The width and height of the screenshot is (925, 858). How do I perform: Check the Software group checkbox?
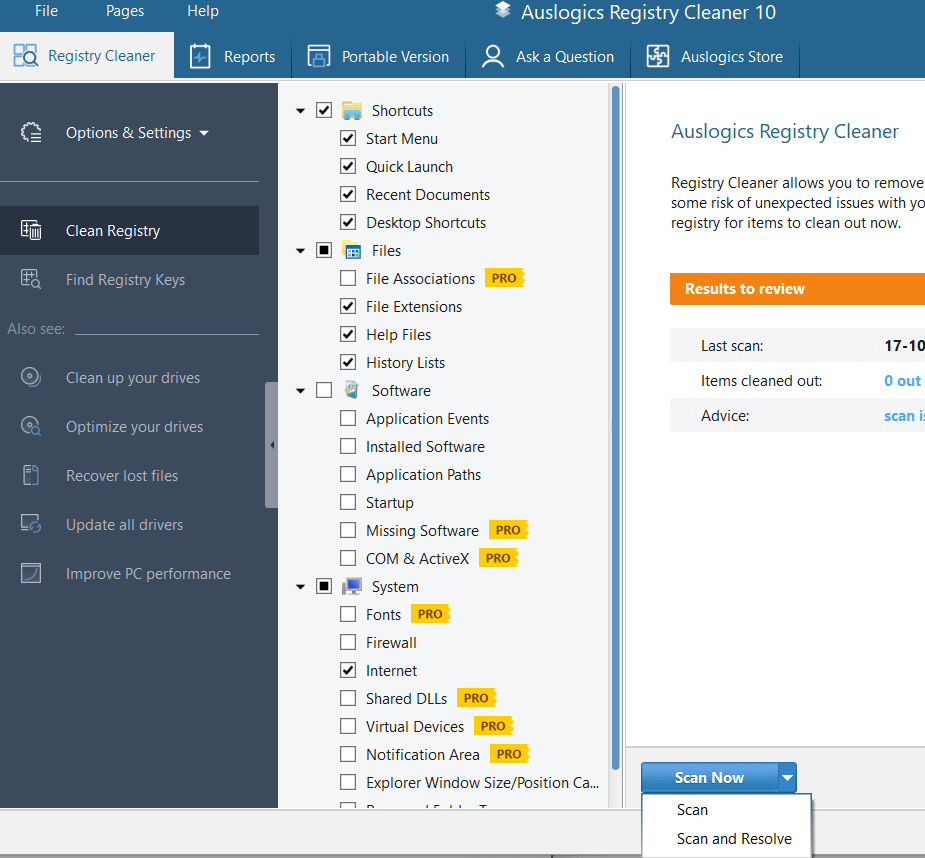coord(324,390)
